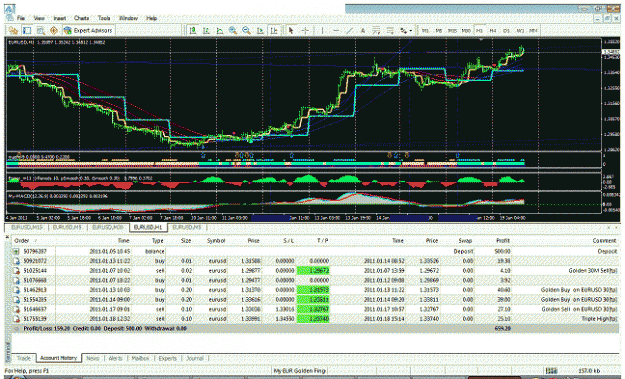Screen dimensions: 625x379
Task: Open the Window menu
Action: (x=128, y=18)
